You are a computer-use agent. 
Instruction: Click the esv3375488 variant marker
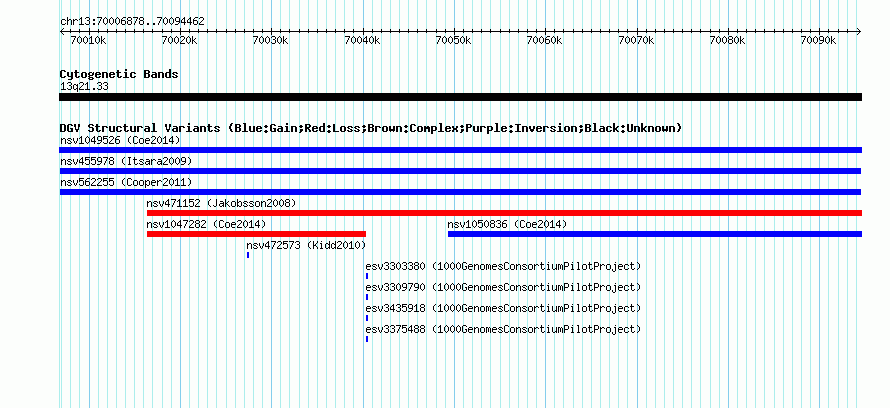coord(367,339)
